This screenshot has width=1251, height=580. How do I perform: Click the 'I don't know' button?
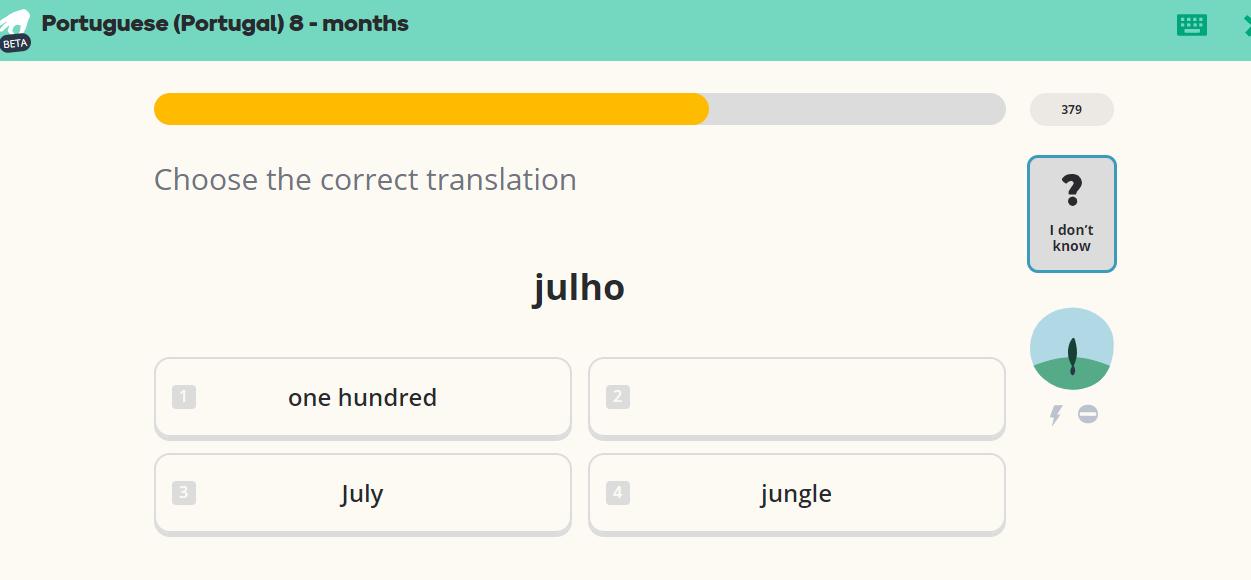tap(1071, 214)
